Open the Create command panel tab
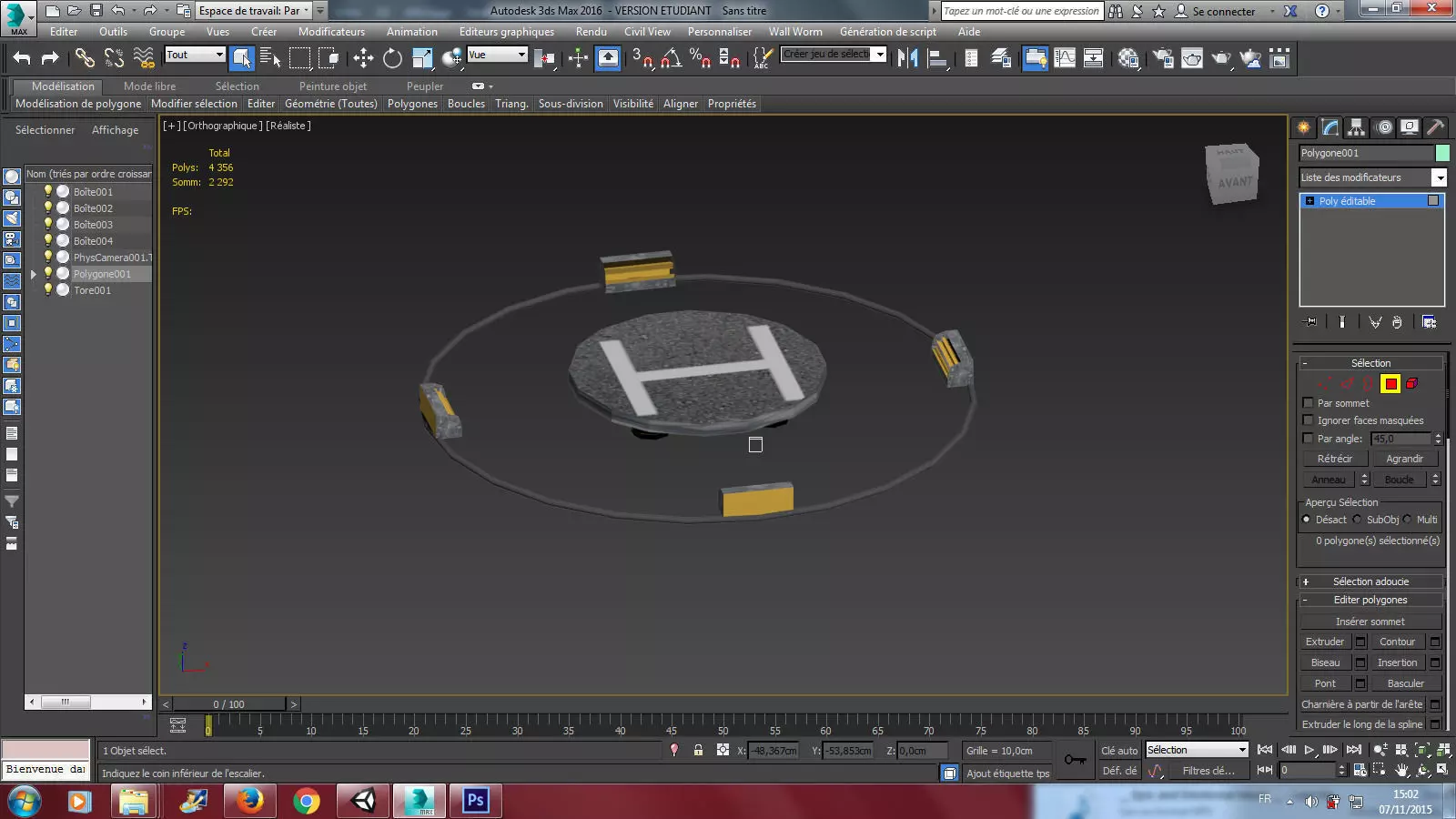Image resolution: width=1456 pixels, height=819 pixels. click(1304, 127)
